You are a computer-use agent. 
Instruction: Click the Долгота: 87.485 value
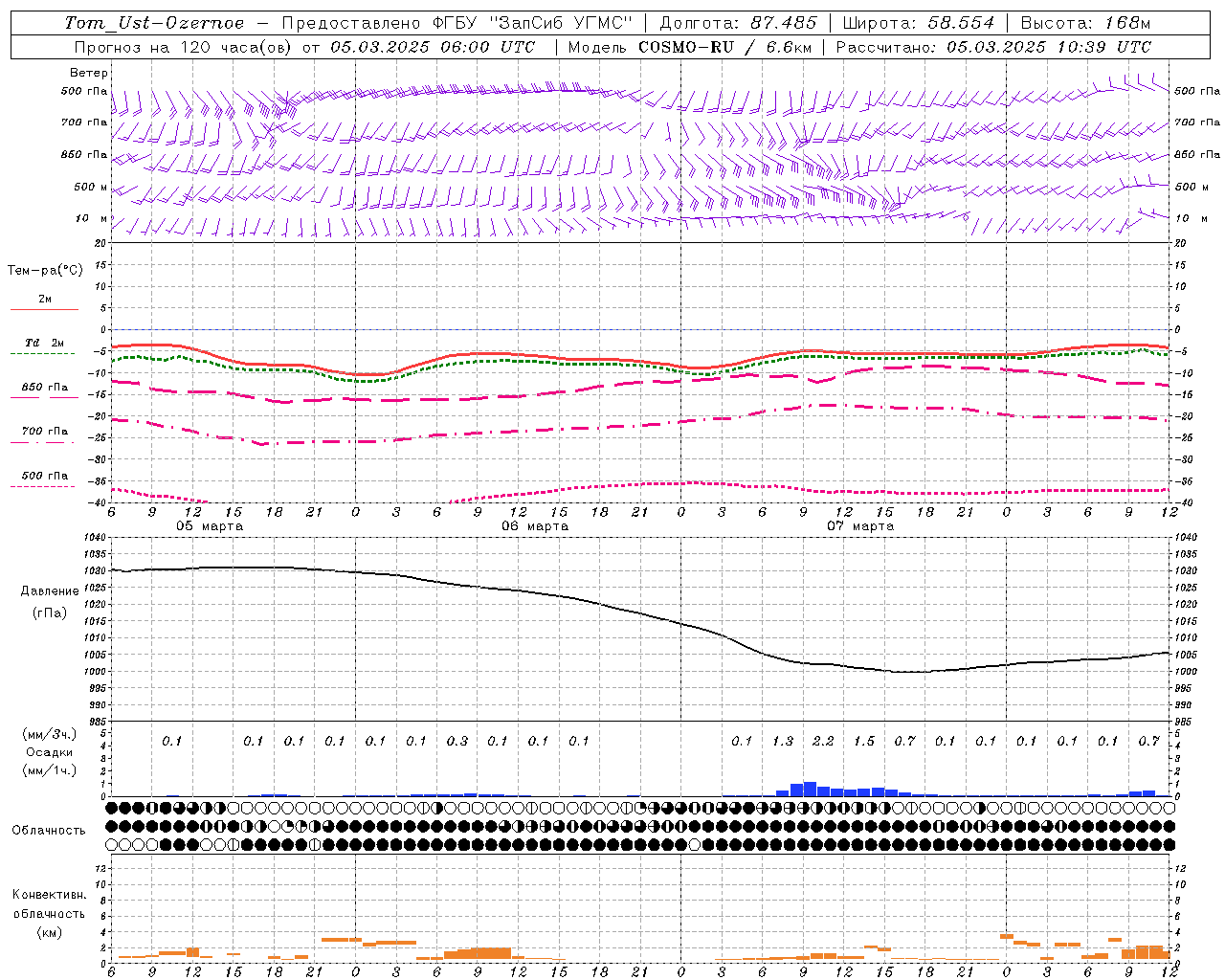pos(738,23)
